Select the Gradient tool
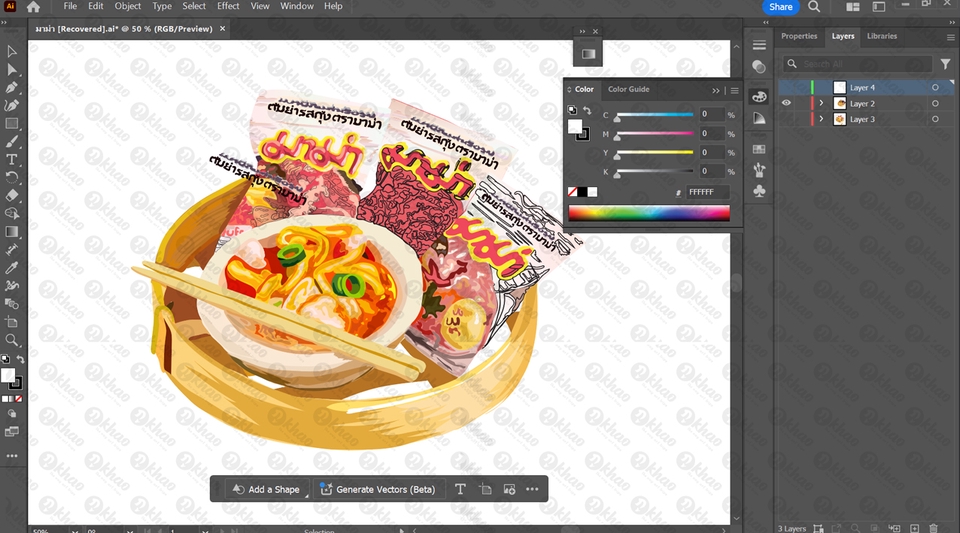 coord(11,232)
